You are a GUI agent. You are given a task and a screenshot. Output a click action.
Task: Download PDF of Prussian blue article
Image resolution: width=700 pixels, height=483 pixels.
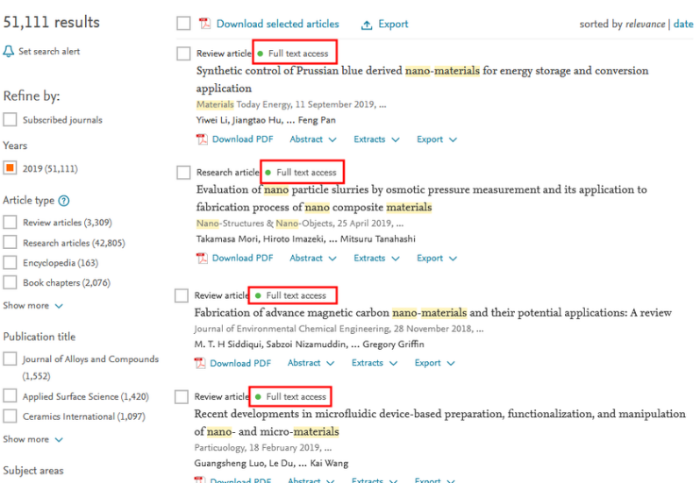[242, 139]
